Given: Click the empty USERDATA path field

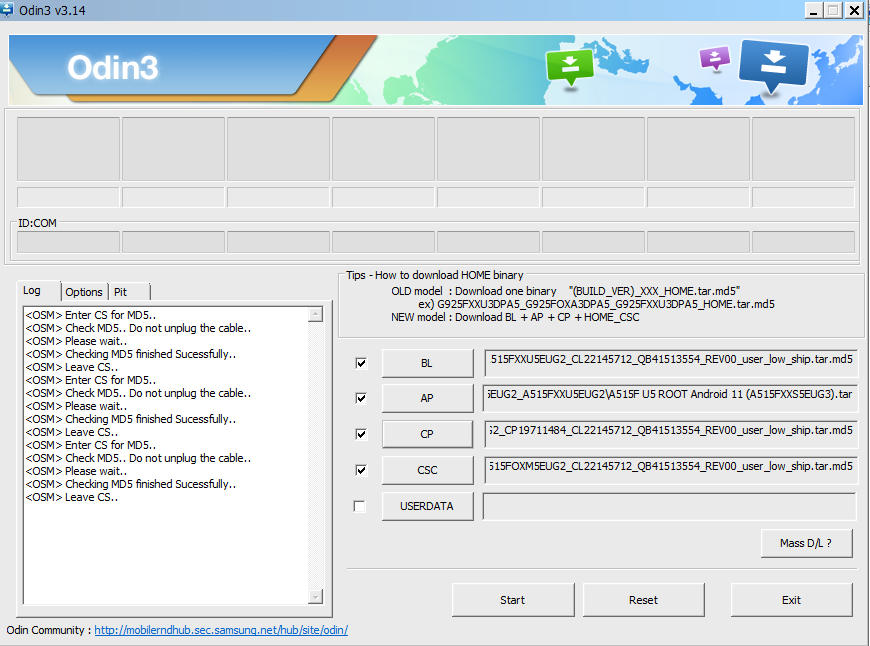Looking at the screenshot, I should click(x=670, y=506).
